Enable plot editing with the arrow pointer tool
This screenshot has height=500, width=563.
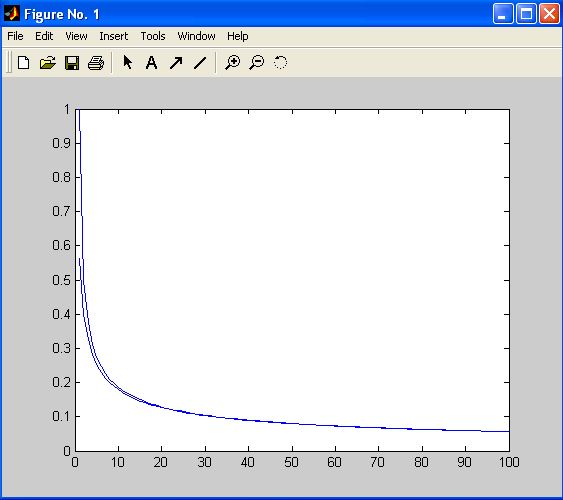pos(127,62)
